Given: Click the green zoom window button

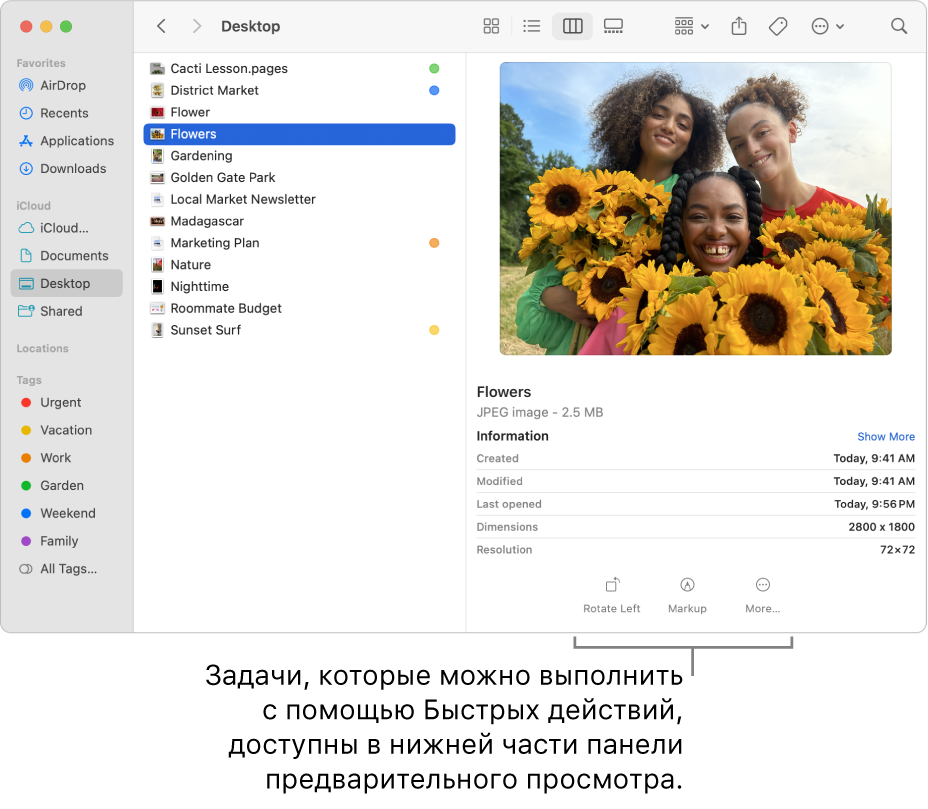Looking at the screenshot, I should (x=66, y=27).
